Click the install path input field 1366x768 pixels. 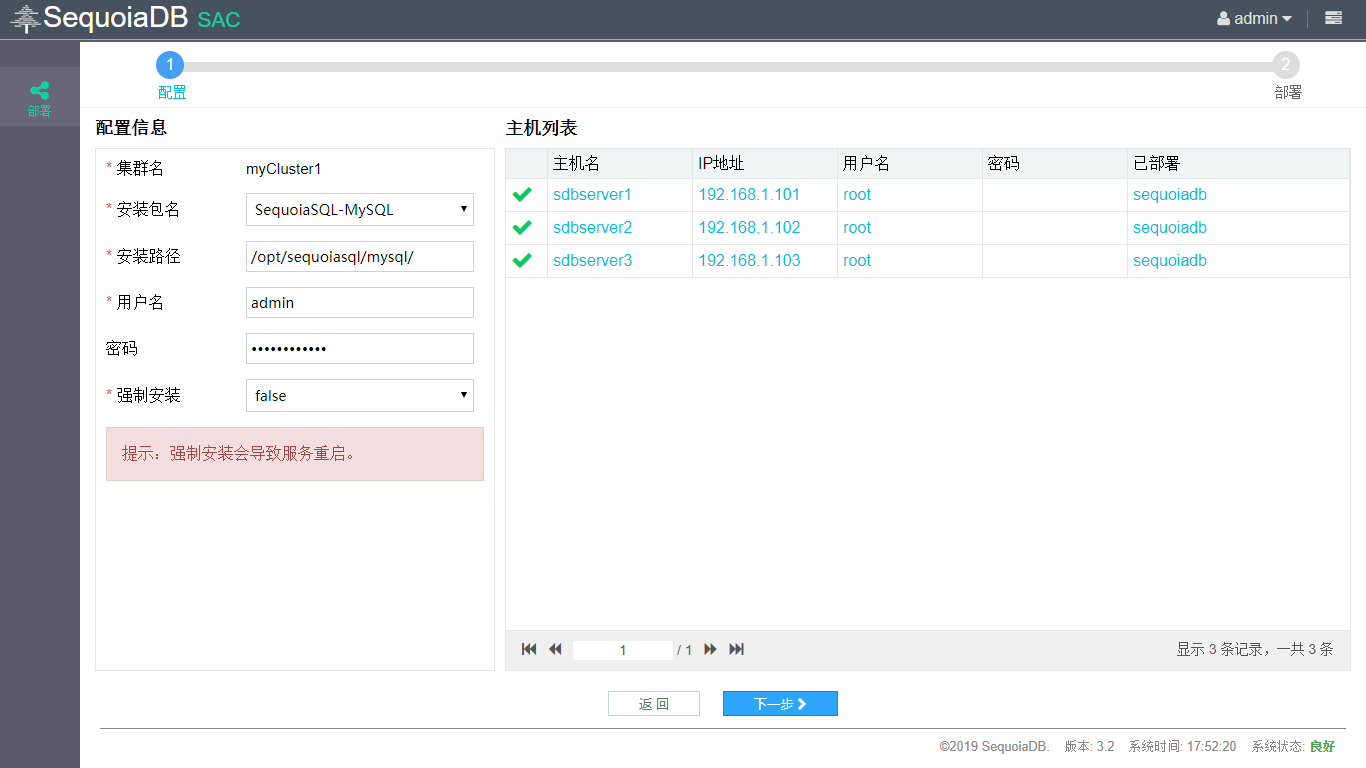click(359, 257)
